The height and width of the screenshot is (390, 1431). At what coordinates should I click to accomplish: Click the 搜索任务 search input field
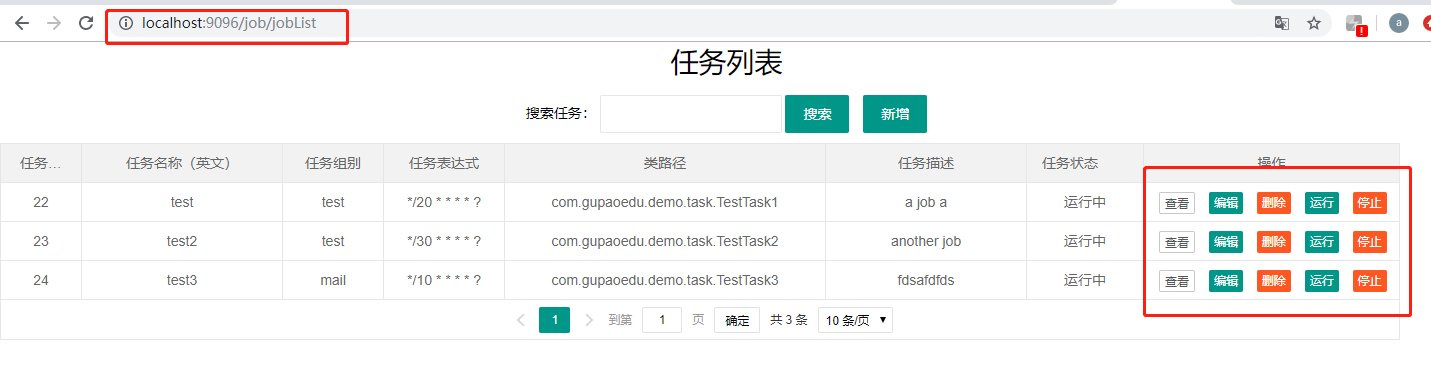point(691,114)
